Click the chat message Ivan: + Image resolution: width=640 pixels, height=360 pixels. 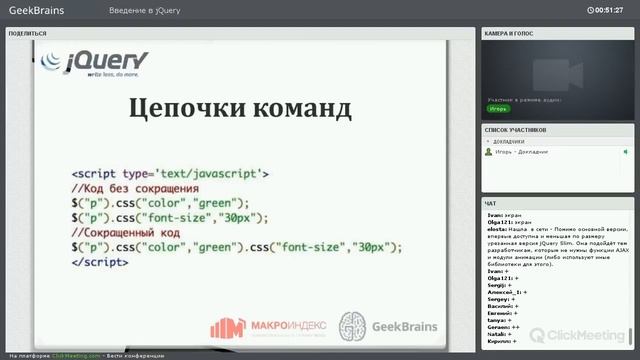[498, 271]
